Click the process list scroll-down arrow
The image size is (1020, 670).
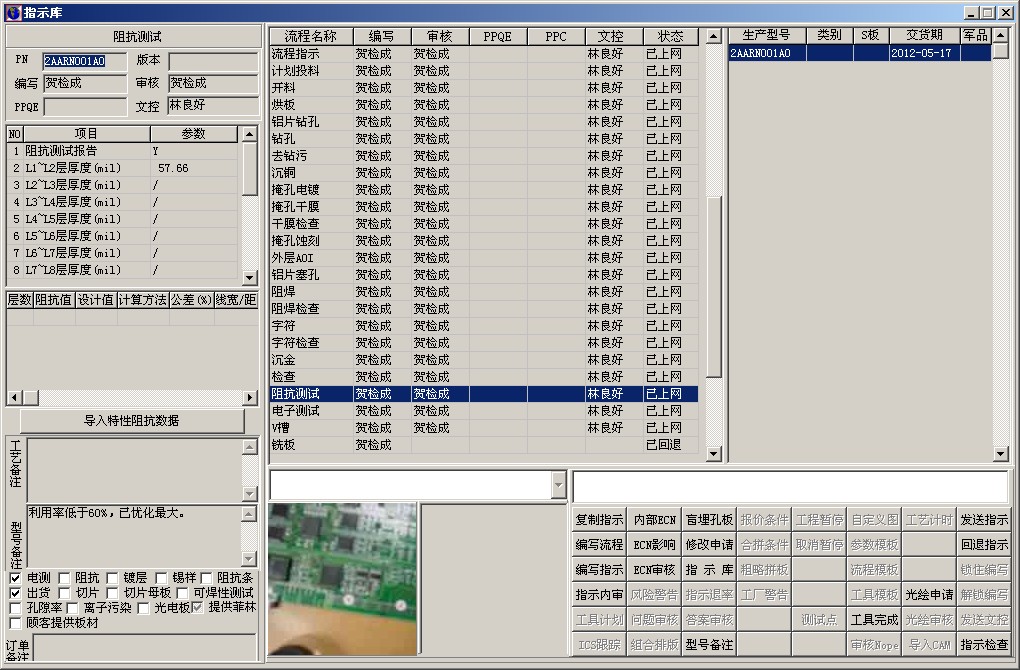pyautogui.click(x=714, y=454)
